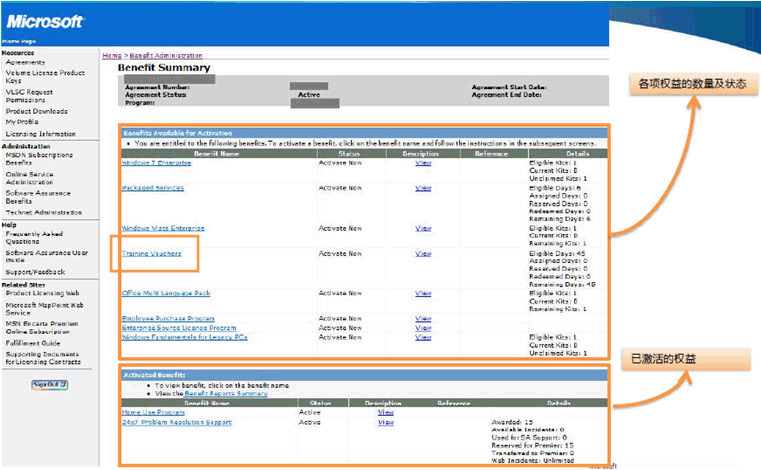Click 'Web Incidents: Unlimited' text

click(532, 460)
